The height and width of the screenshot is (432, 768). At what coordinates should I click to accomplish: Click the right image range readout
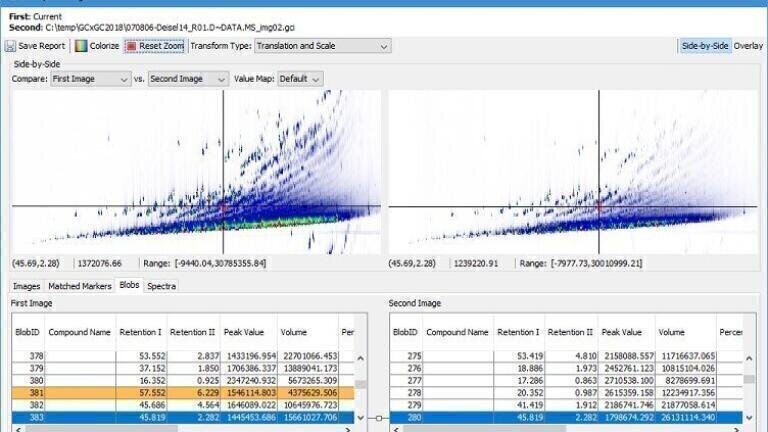point(580,264)
